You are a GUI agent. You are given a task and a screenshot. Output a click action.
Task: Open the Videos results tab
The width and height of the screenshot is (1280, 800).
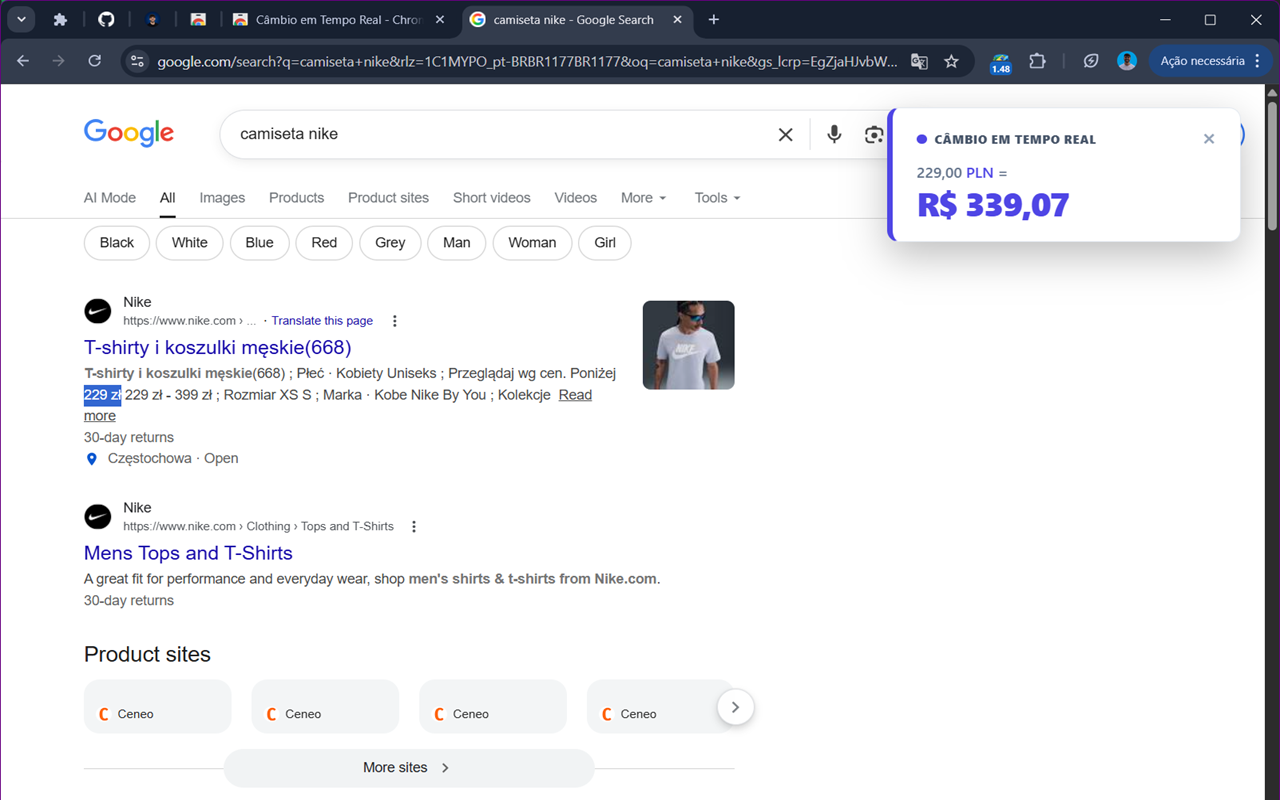[x=575, y=198]
